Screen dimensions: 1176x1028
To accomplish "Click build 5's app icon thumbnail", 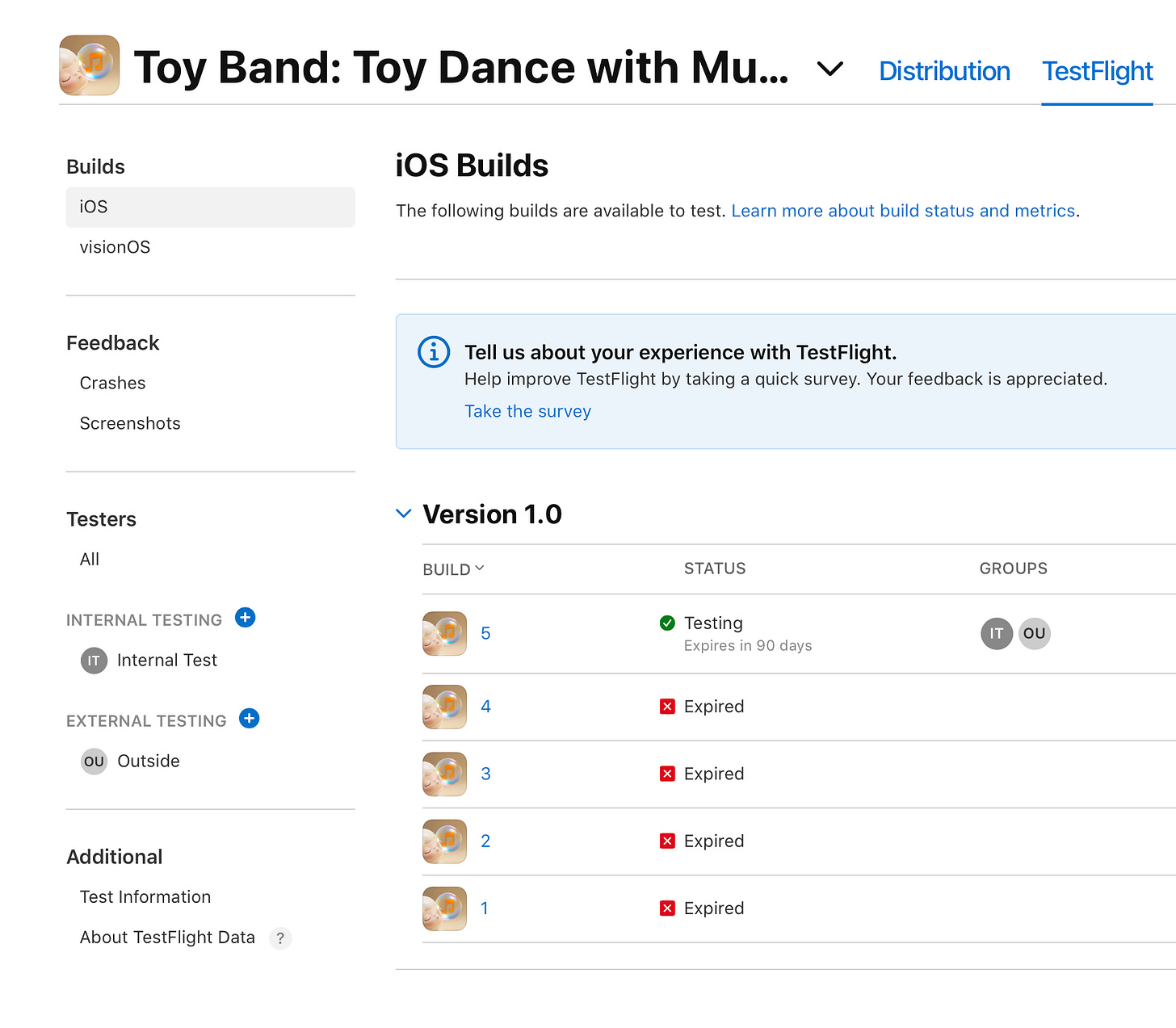I will click(x=443, y=634).
